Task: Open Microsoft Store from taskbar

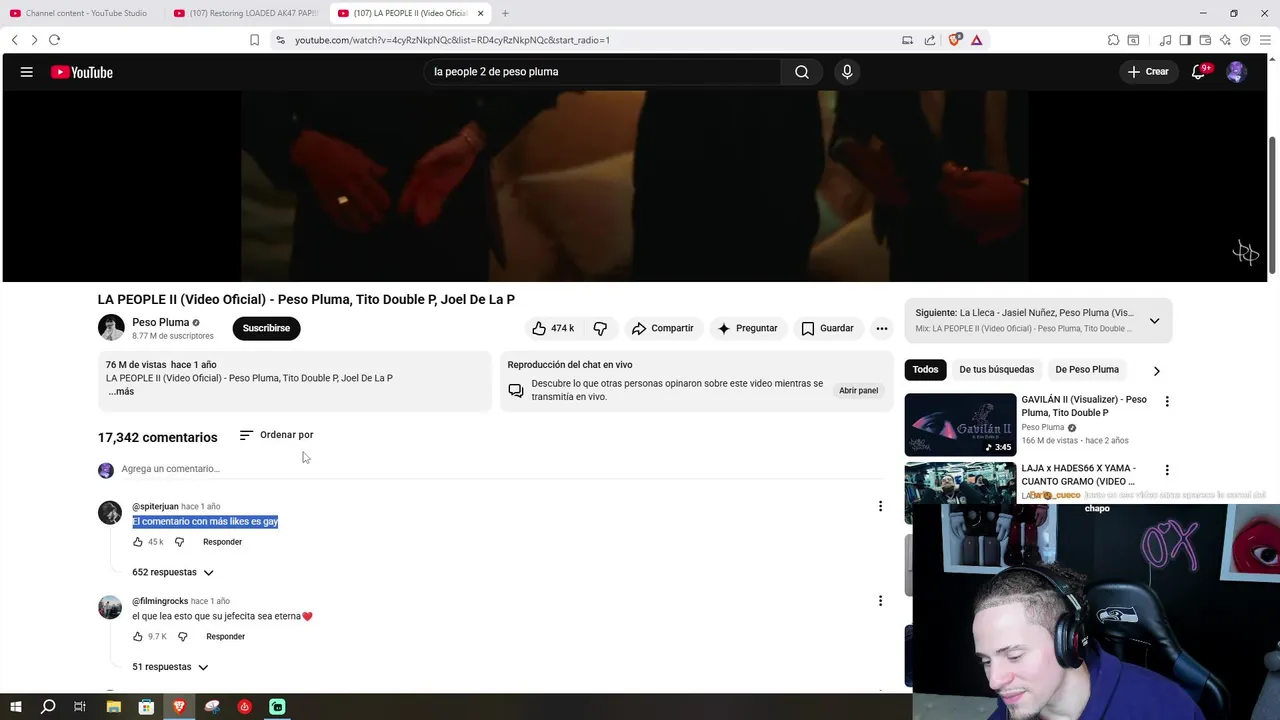Action: click(146, 707)
